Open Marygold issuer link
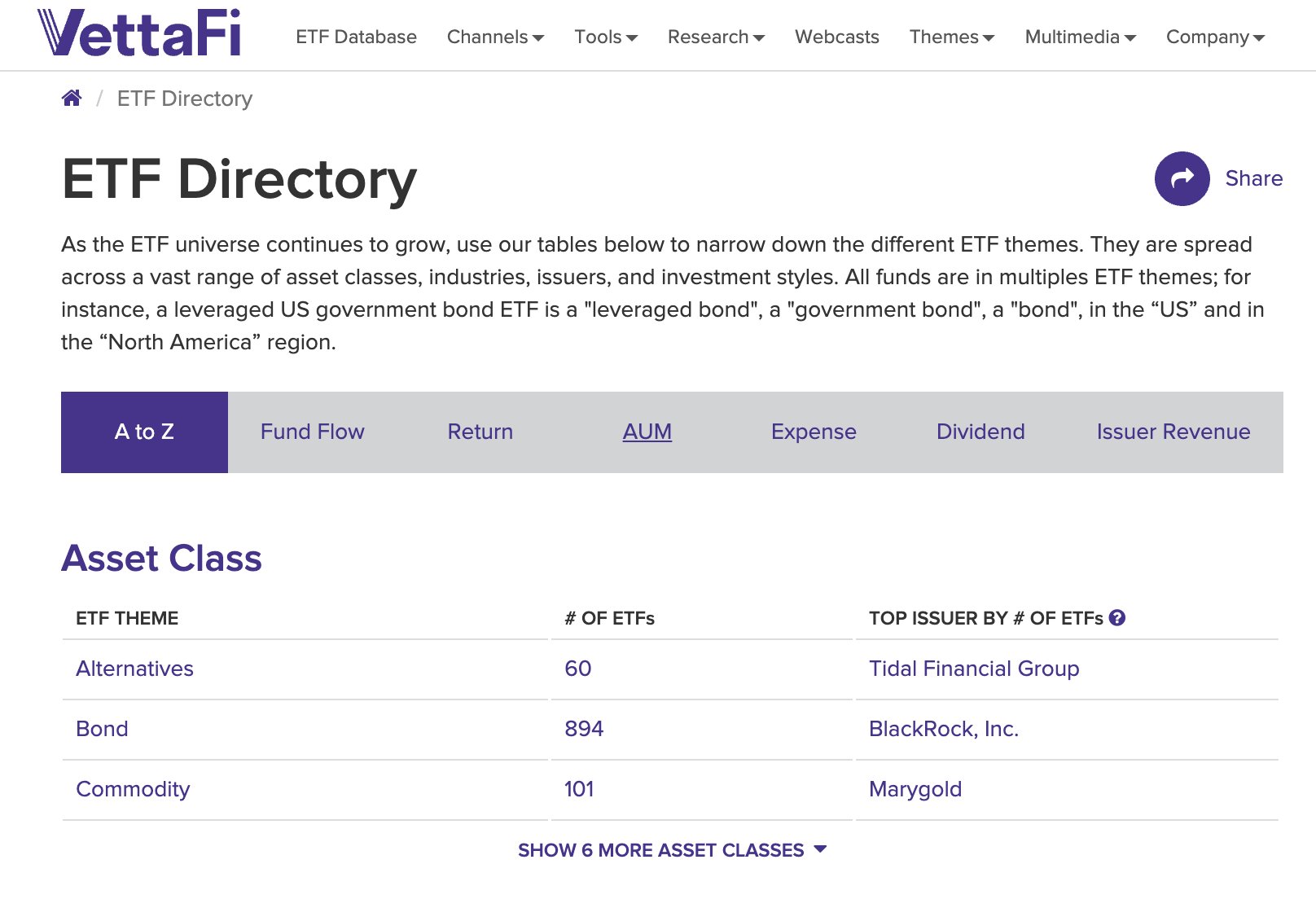This screenshot has height=899, width=1316. (x=915, y=789)
